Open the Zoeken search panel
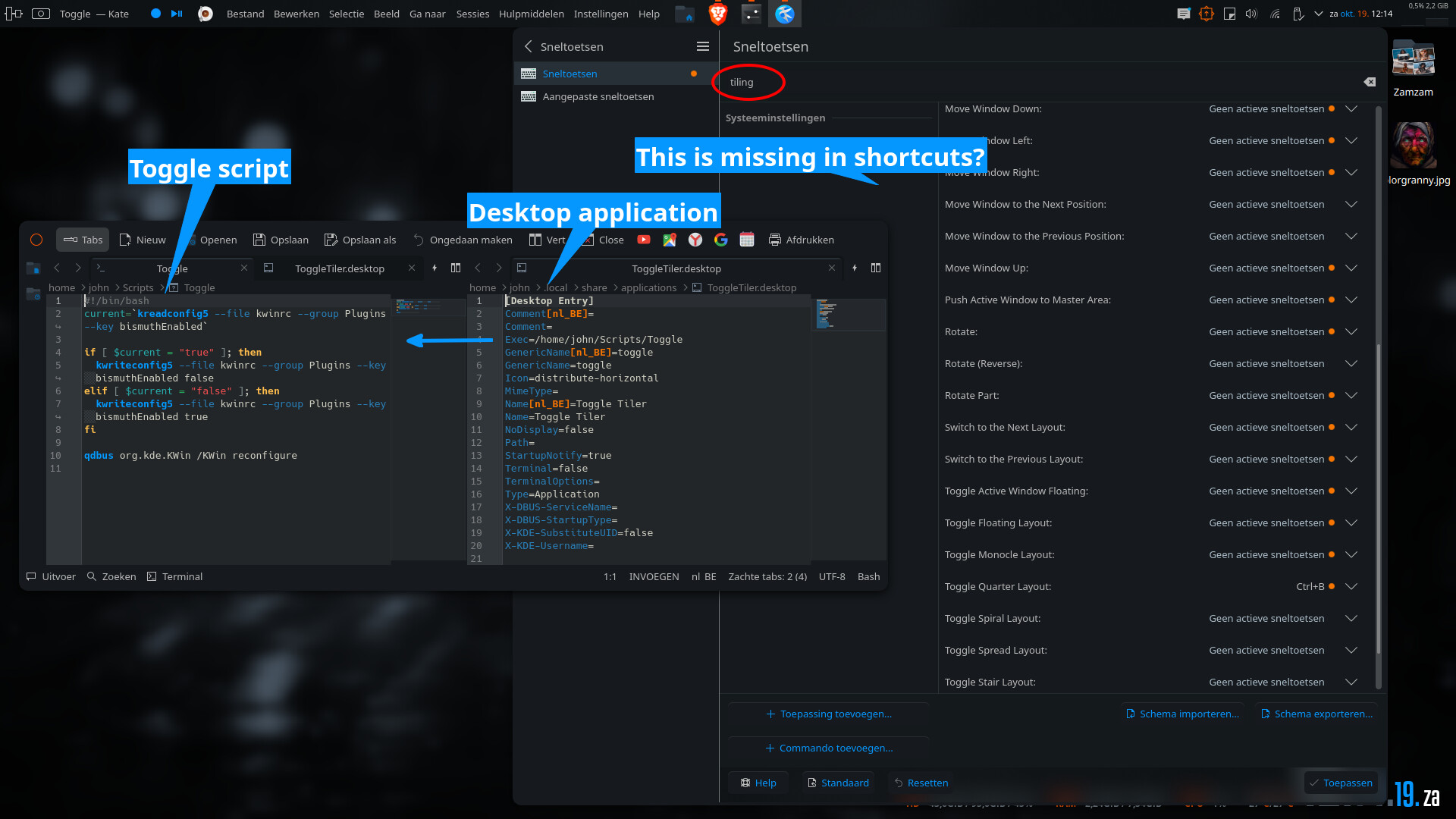 click(x=111, y=576)
